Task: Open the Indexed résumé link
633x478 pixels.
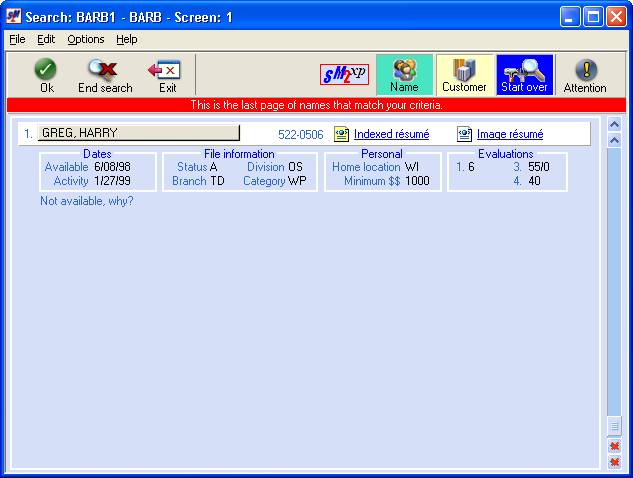Action: click(x=392, y=134)
